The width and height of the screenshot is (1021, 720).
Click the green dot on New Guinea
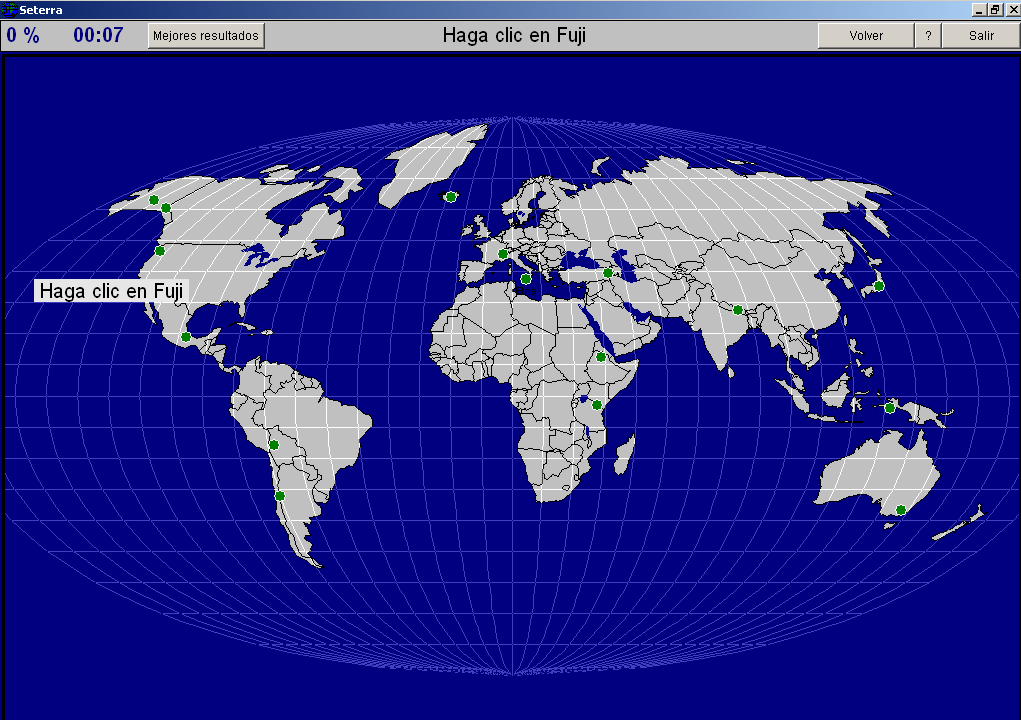coord(889,408)
